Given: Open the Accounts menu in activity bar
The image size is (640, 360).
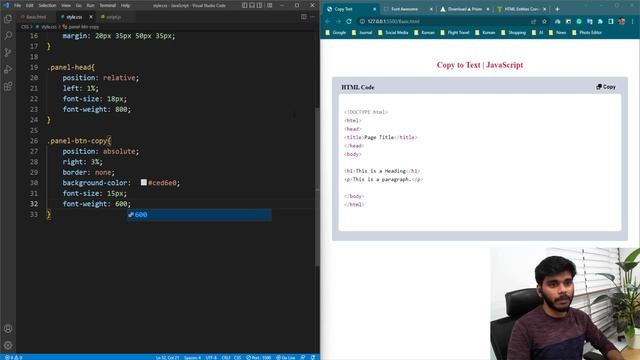Looking at the screenshot, I should [8, 328].
